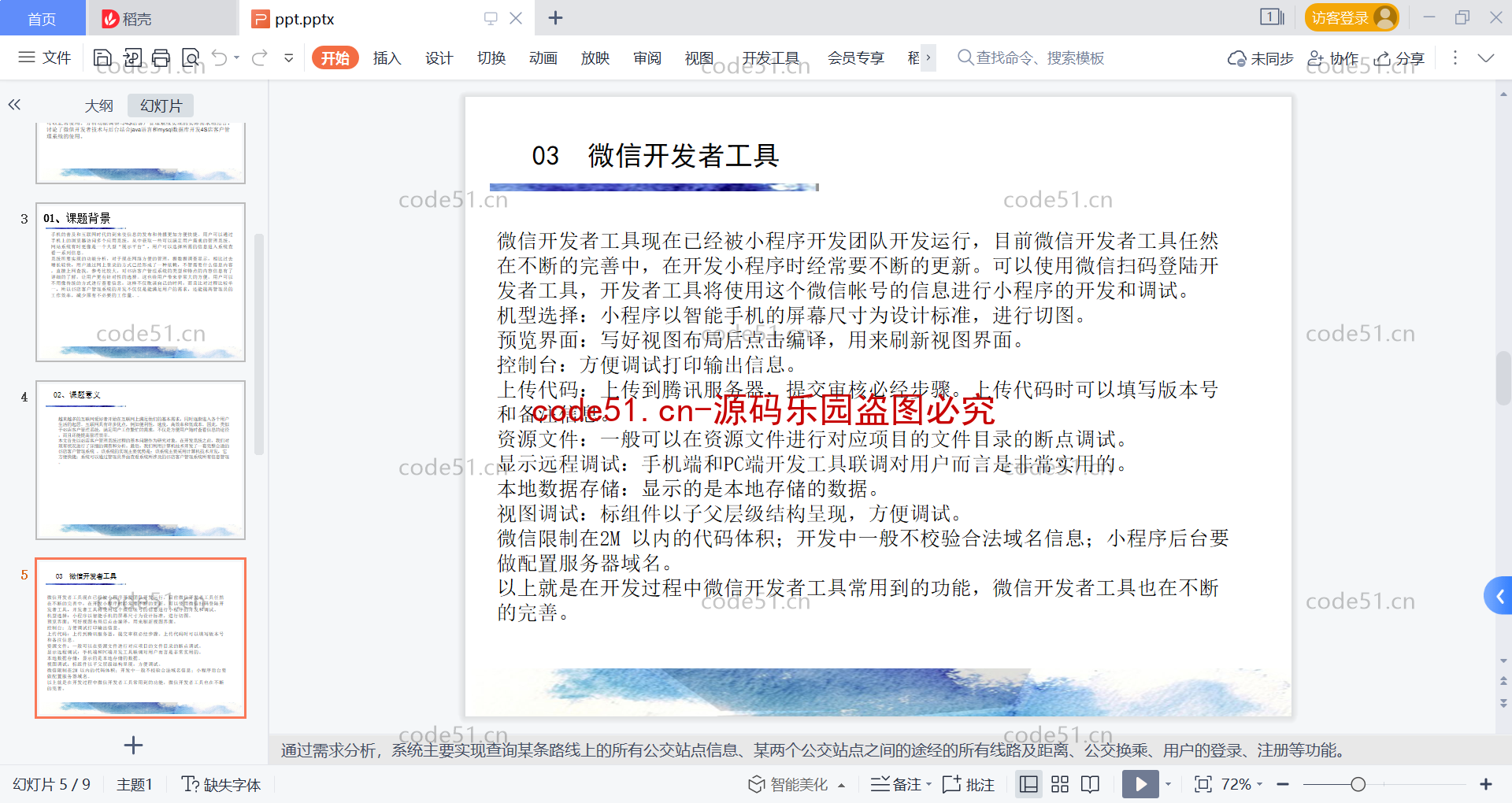Open the blue side panel arrow
Image resolution: width=1512 pixels, height=803 pixels.
1499,596
